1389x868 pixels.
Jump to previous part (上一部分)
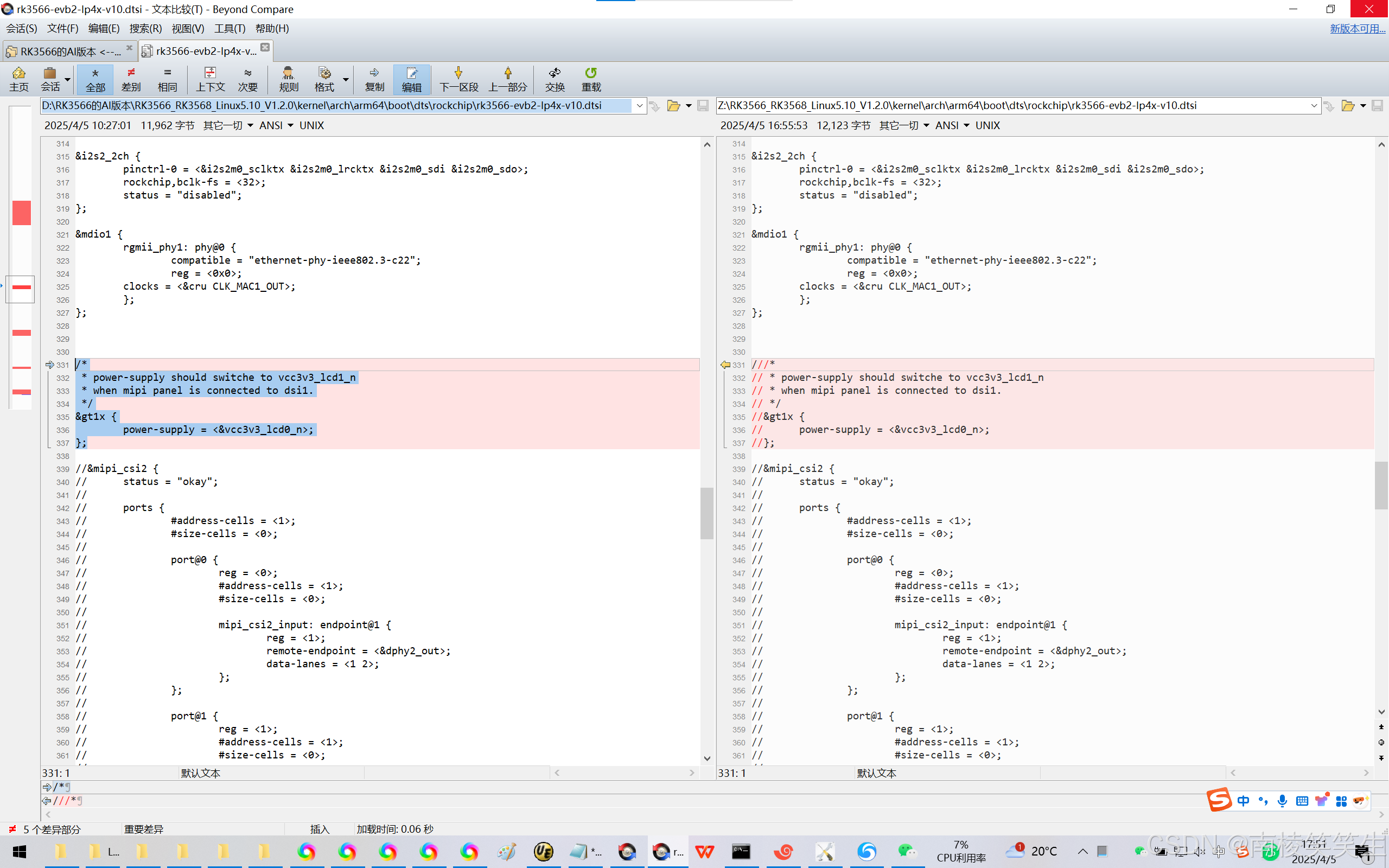507,79
